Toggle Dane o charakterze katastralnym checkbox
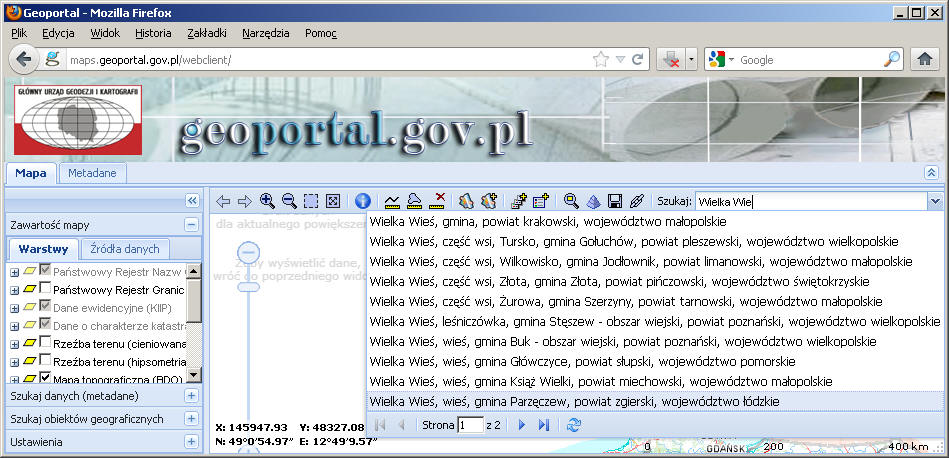The width and height of the screenshot is (949, 458). coord(45,325)
